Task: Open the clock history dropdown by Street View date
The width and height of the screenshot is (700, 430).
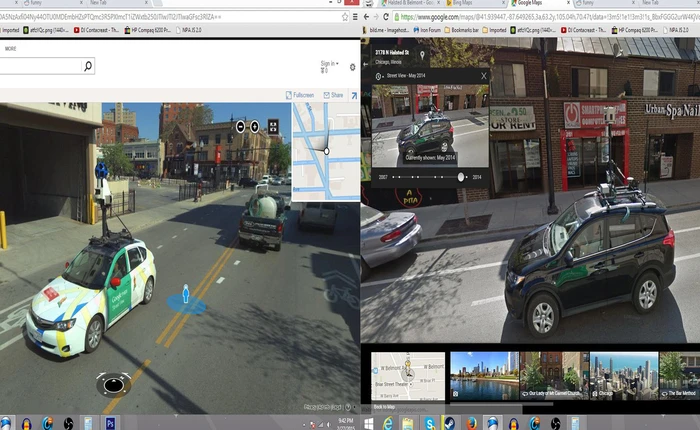Action: (x=379, y=76)
